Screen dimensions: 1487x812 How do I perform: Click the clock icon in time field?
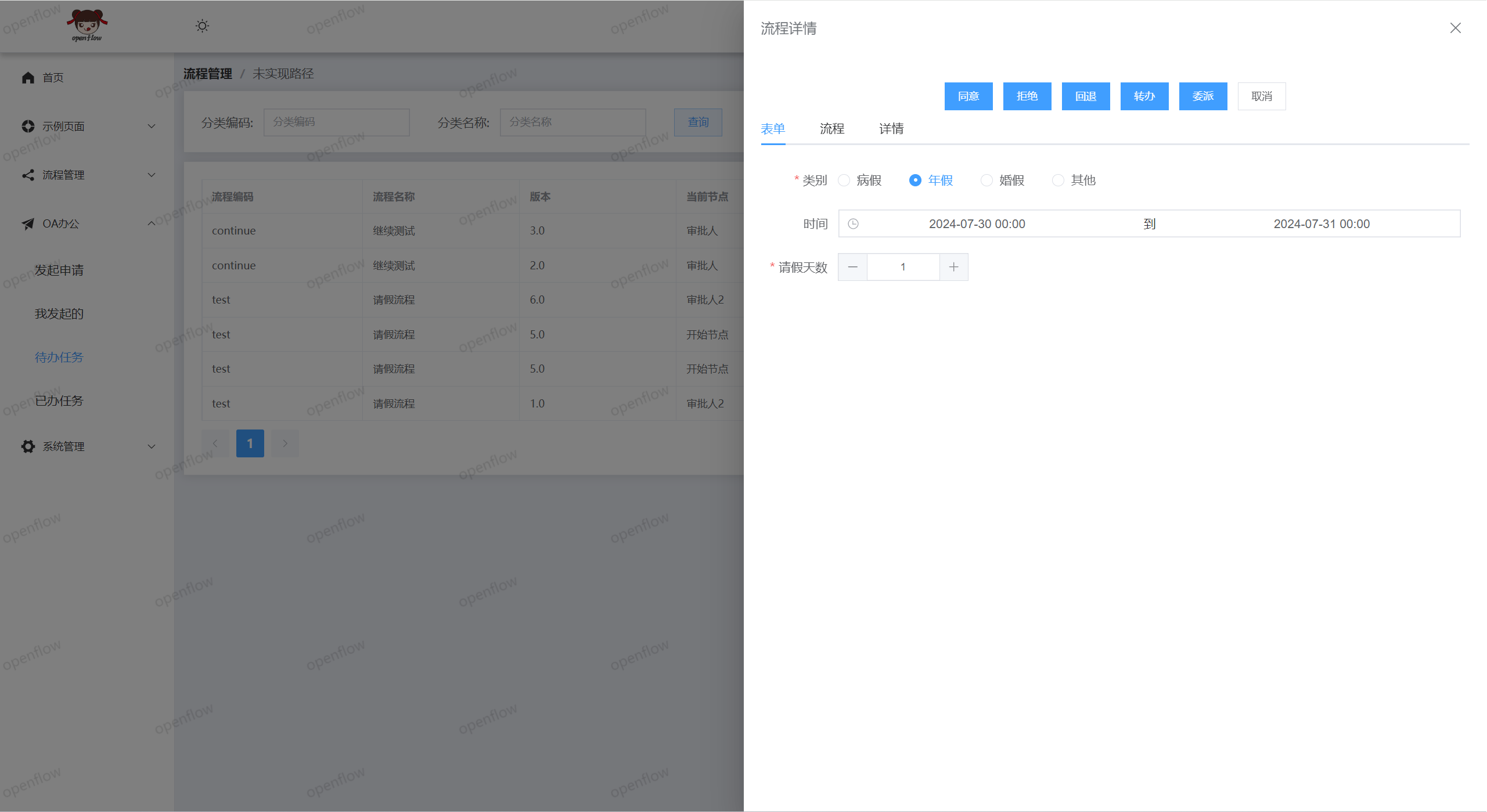(853, 224)
